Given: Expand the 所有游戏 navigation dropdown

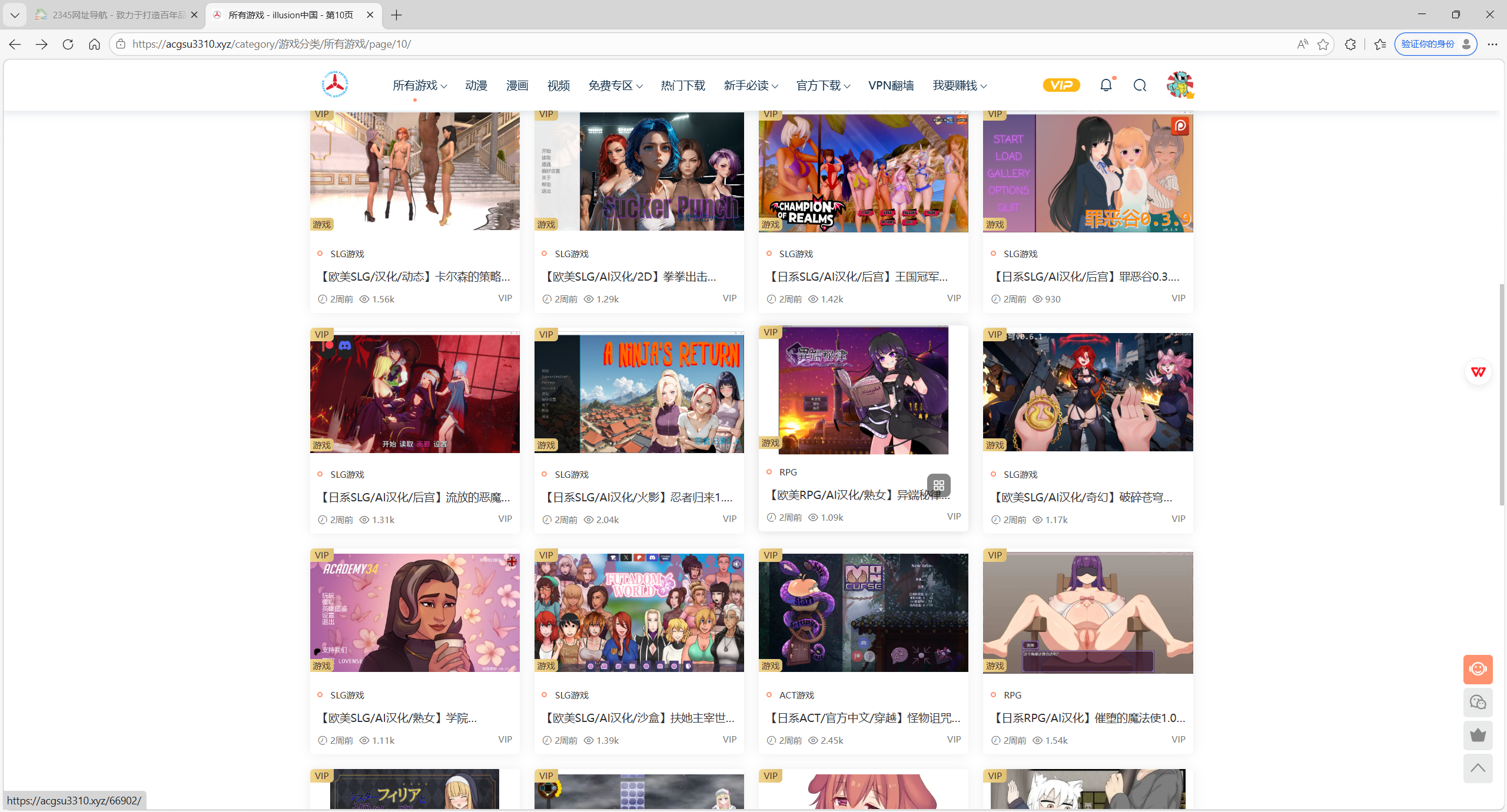Looking at the screenshot, I should (420, 85).
